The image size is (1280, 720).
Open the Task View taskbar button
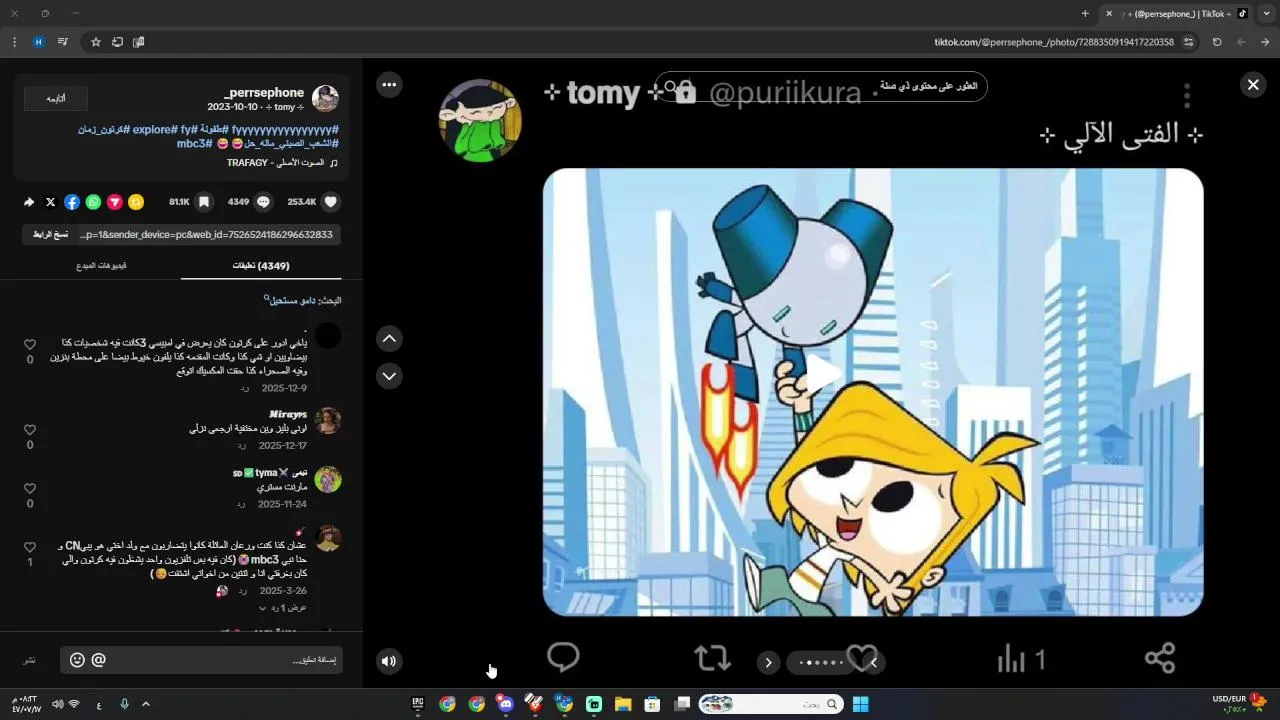pos(682,704)
